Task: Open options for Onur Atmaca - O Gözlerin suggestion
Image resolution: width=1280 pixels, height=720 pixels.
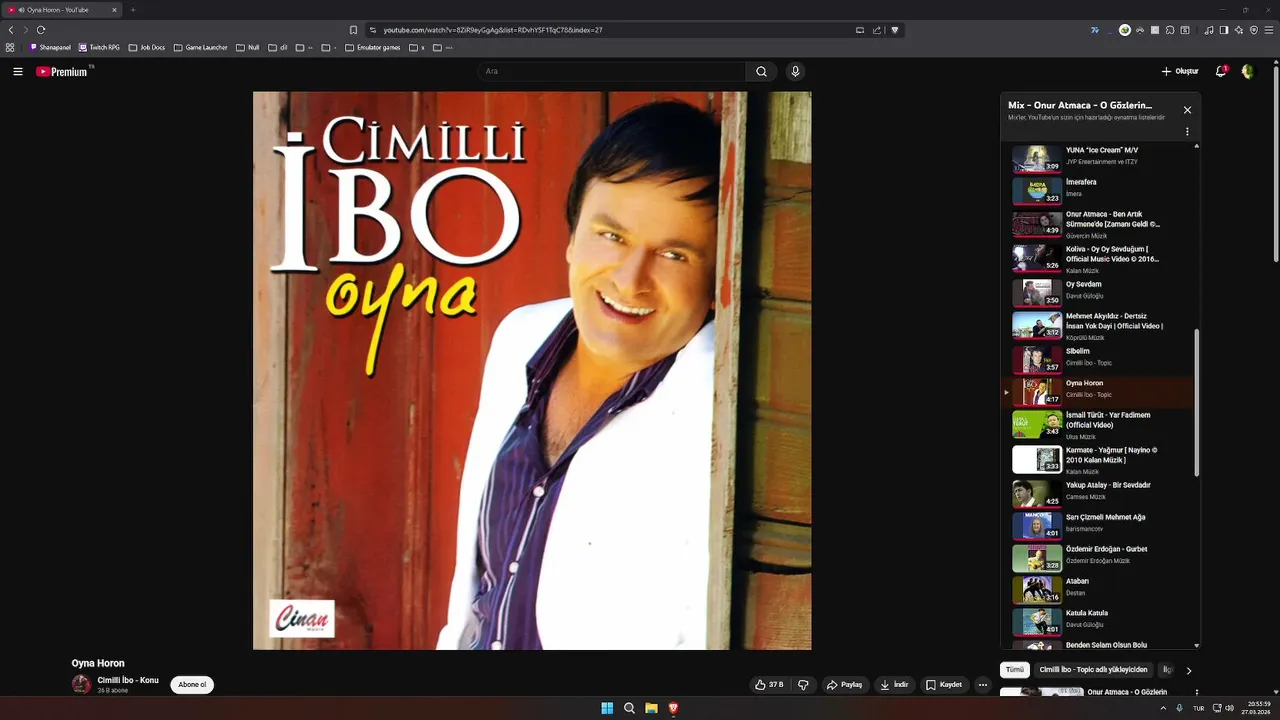Action: [1195, 692]
